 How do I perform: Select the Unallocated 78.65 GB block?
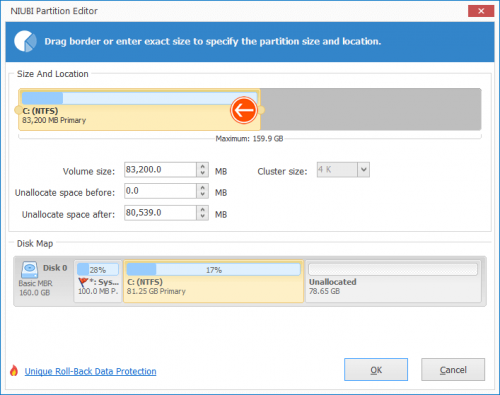pyautogui.click(x=393, y=281)
